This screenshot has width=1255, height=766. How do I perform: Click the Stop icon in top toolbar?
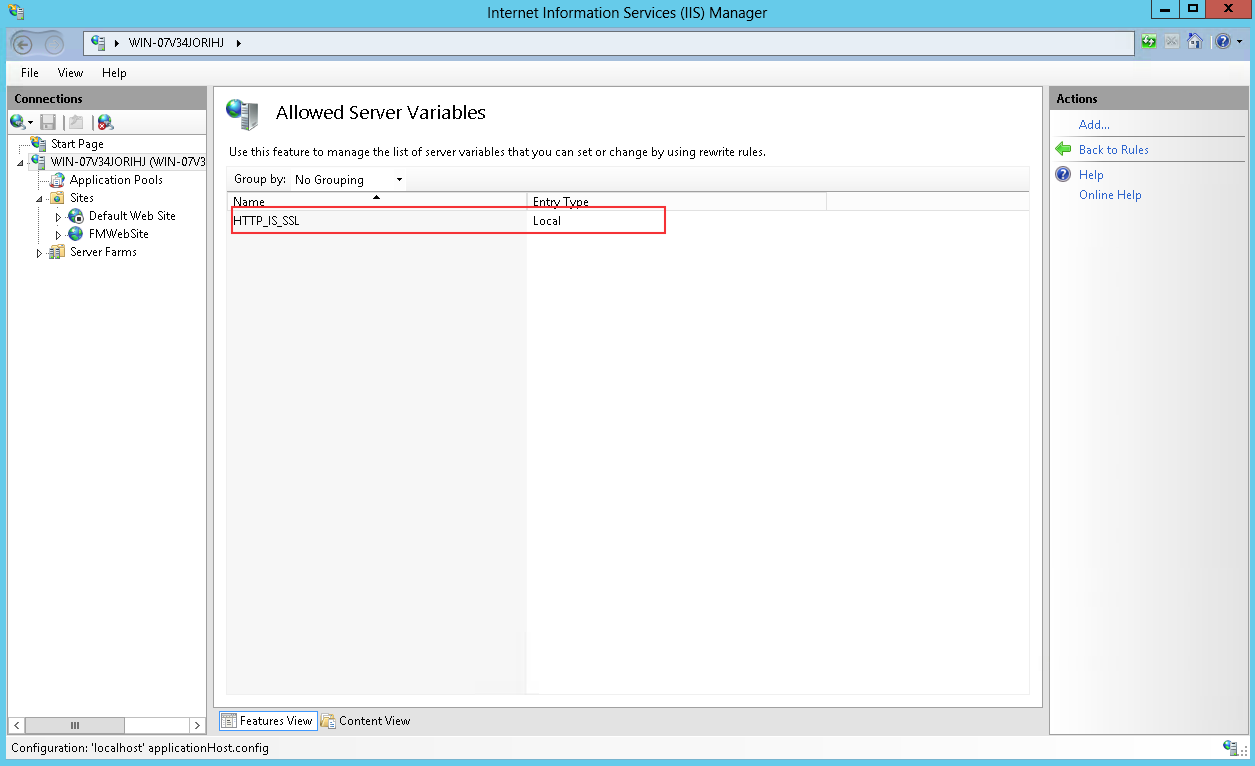point(1172,42)
